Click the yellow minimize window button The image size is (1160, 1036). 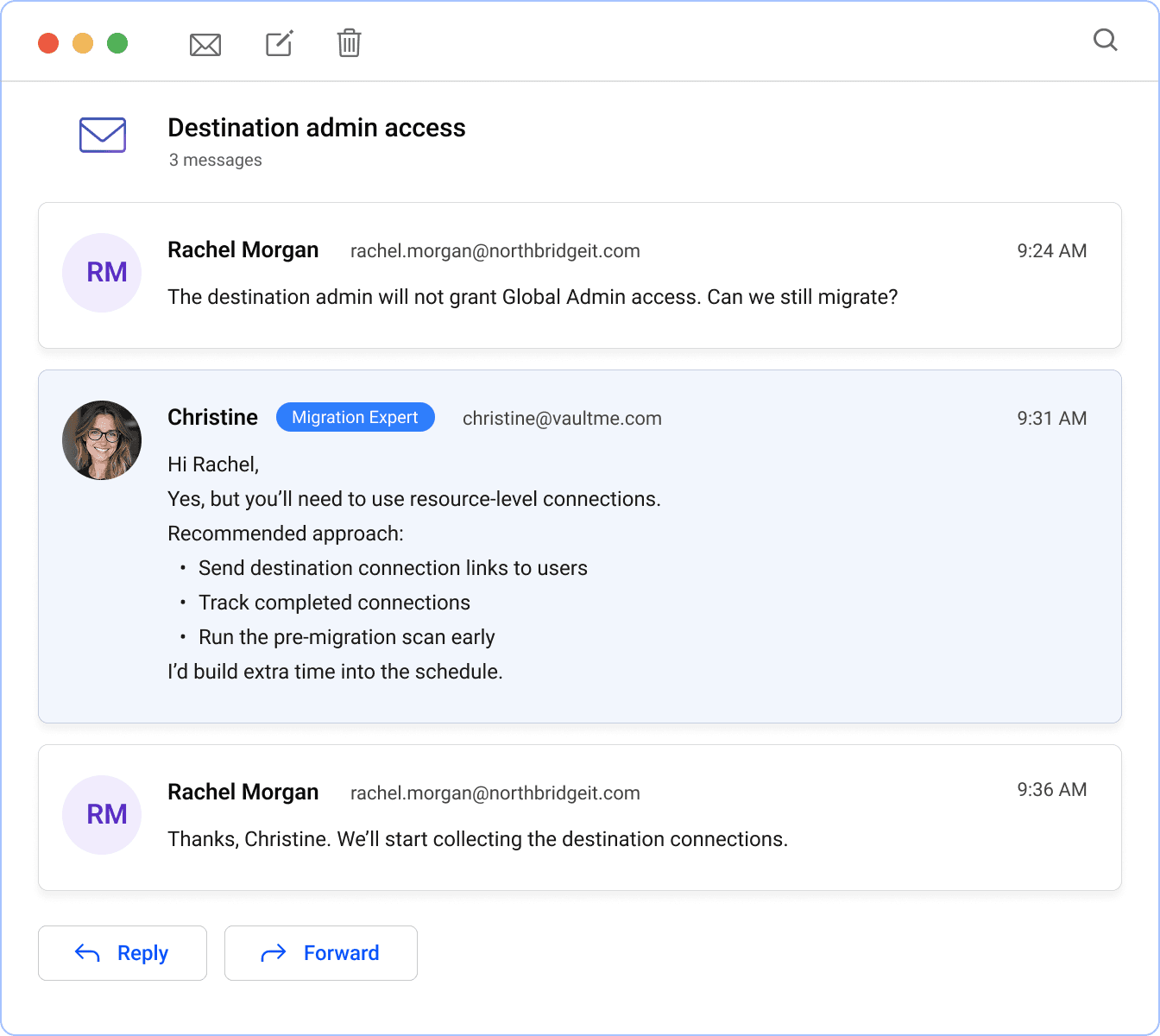point(83,43)
